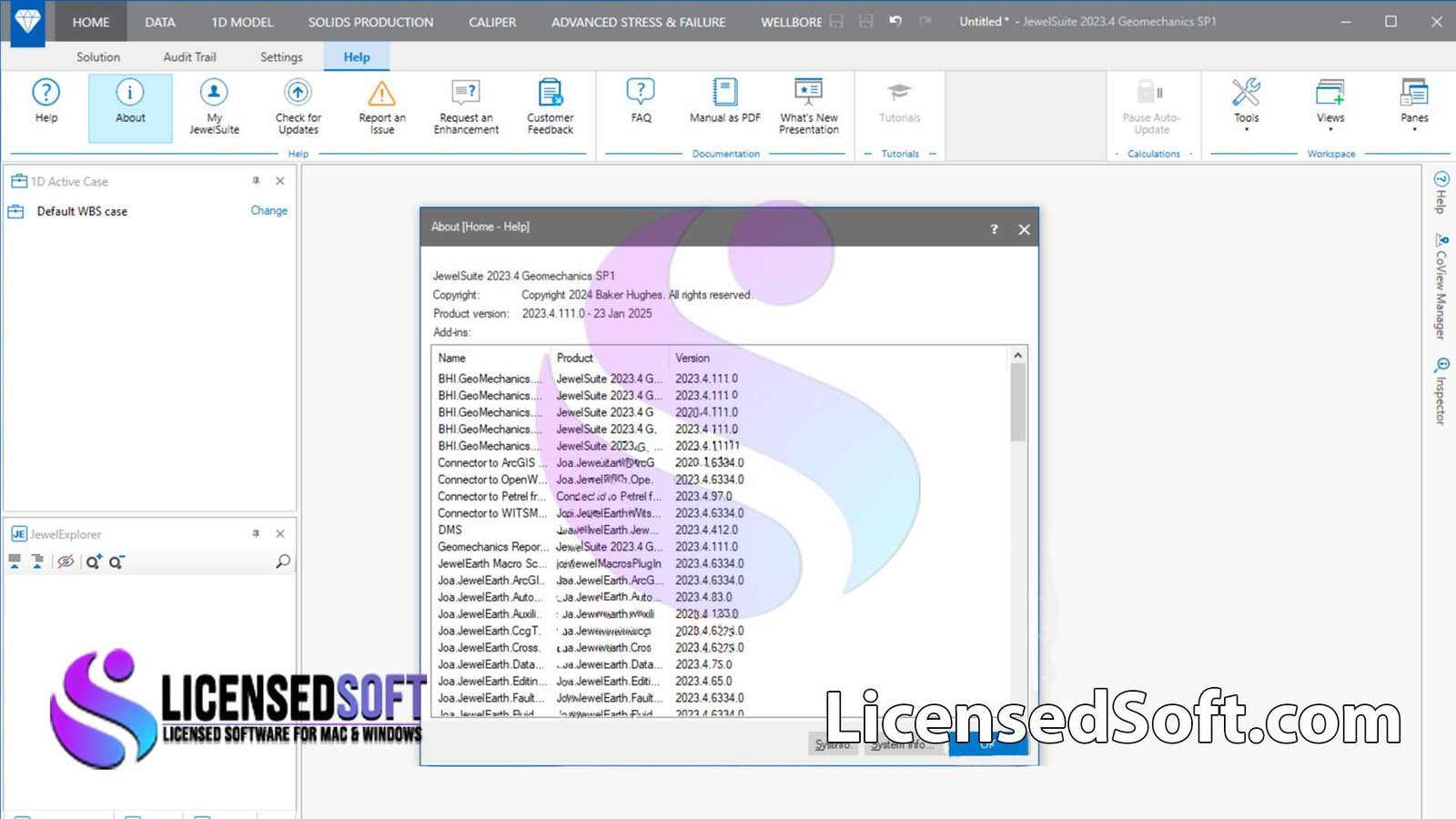
Task: Click Change link for Default WBS case
Action: pos(268,210)
